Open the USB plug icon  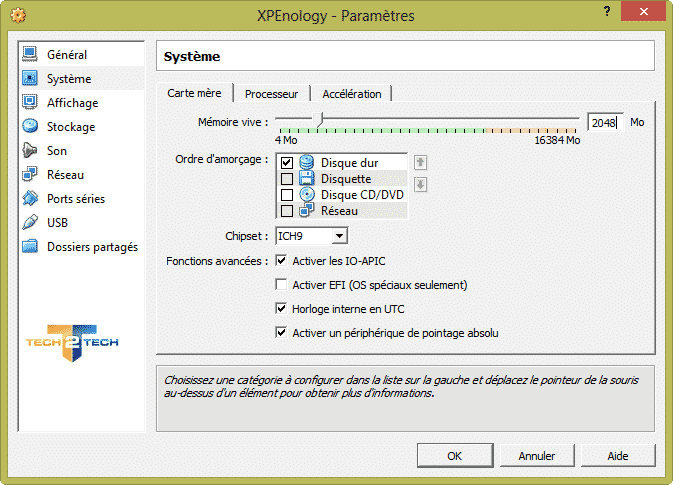pyautogui.click(x=30, y=222)
